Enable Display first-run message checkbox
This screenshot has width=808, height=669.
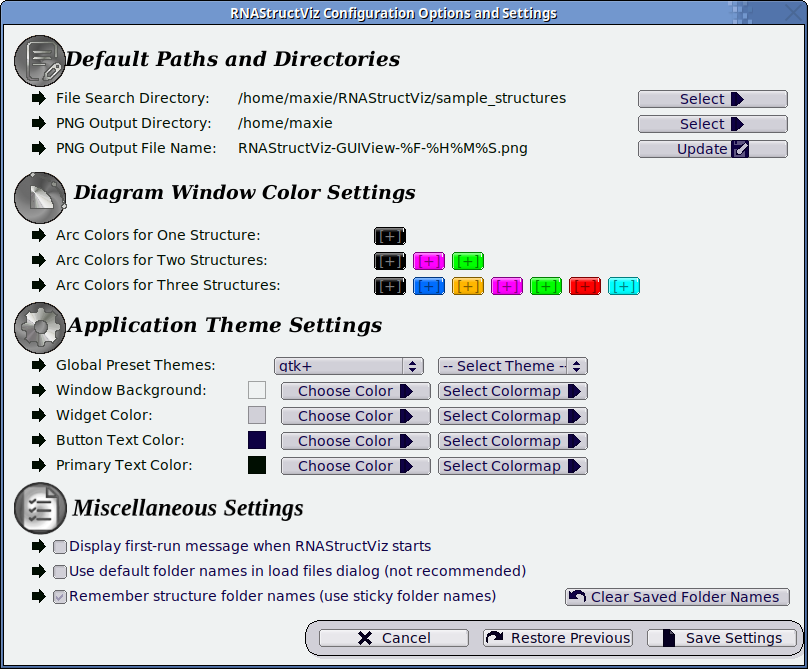60,546
